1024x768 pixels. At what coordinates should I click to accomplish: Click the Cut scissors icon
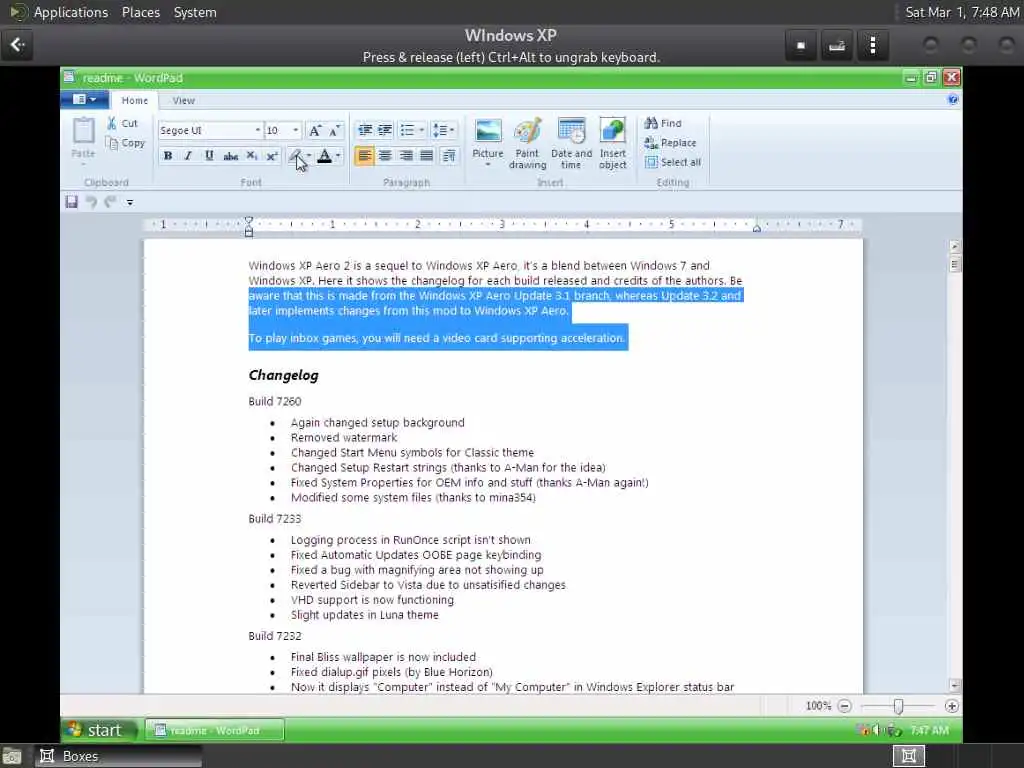pyautogui.click(x=112, y=123)
